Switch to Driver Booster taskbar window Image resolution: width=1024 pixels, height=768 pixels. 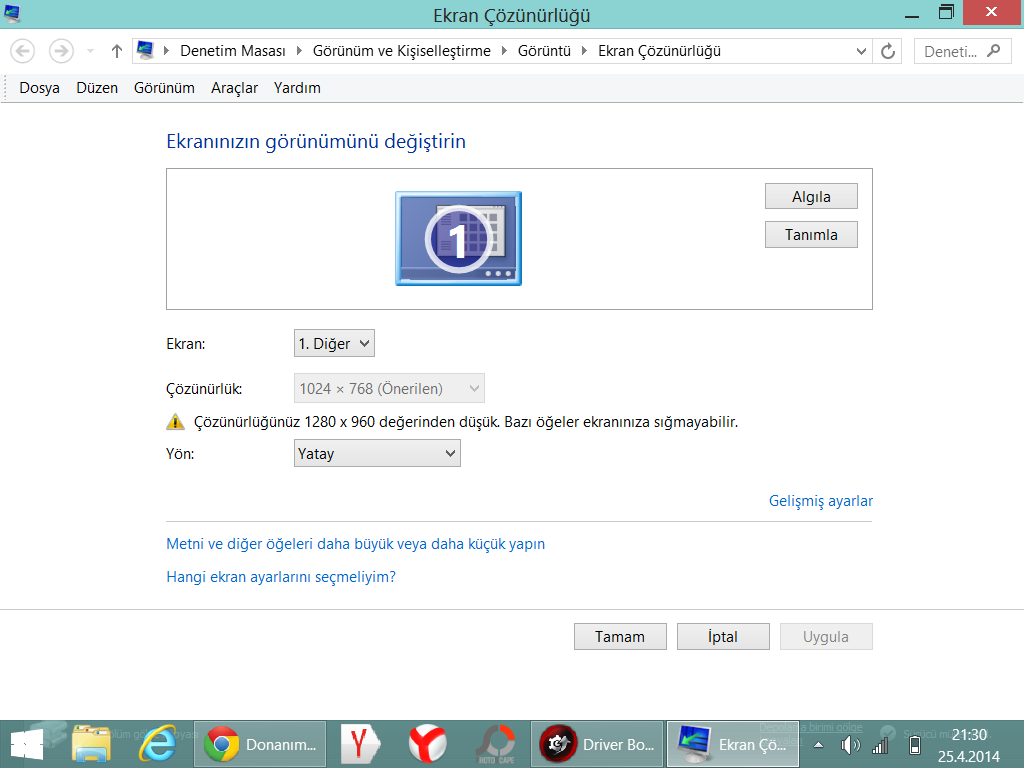pyautogui.click(x=597, y=744)
